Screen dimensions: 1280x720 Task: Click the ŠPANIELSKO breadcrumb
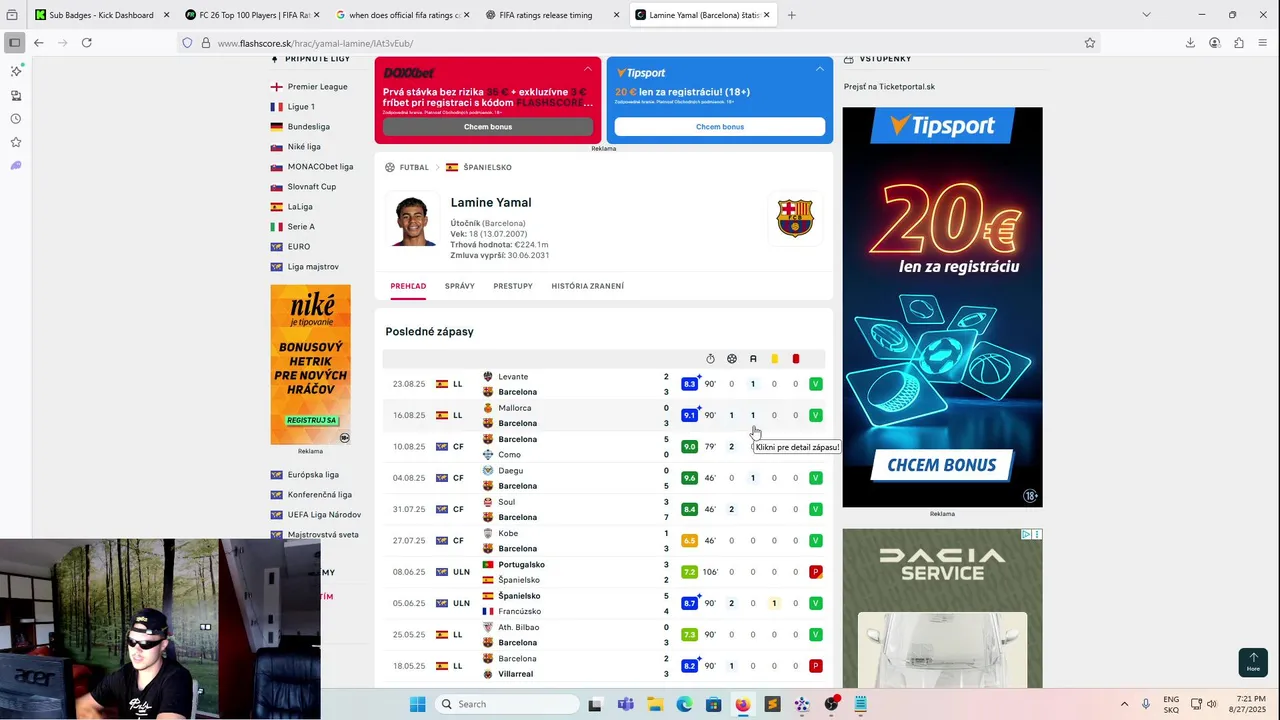coord(487,168)
